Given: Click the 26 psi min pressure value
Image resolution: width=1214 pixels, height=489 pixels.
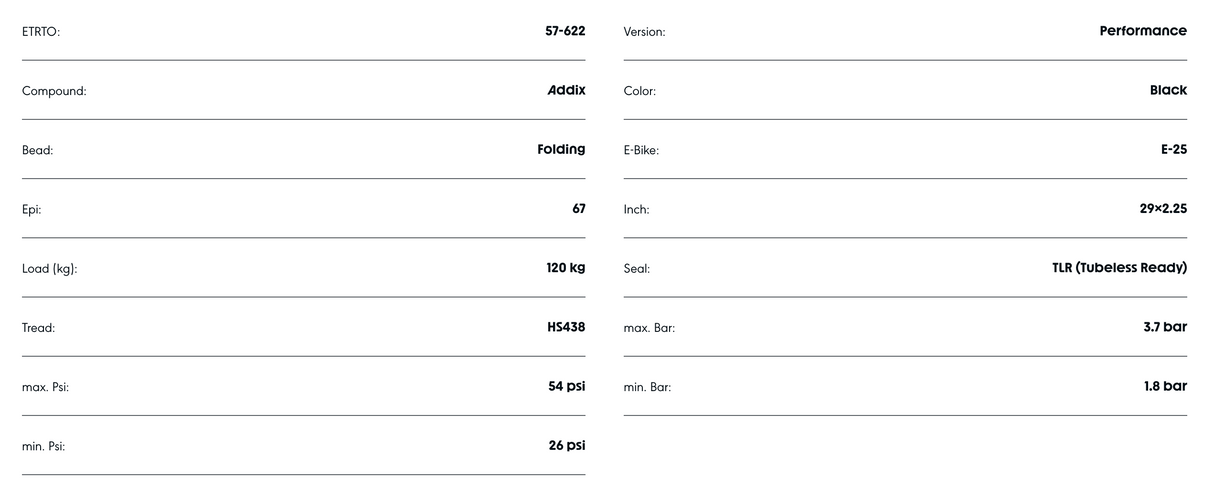Looking at the screenshot, I should (x=567, y=445).
